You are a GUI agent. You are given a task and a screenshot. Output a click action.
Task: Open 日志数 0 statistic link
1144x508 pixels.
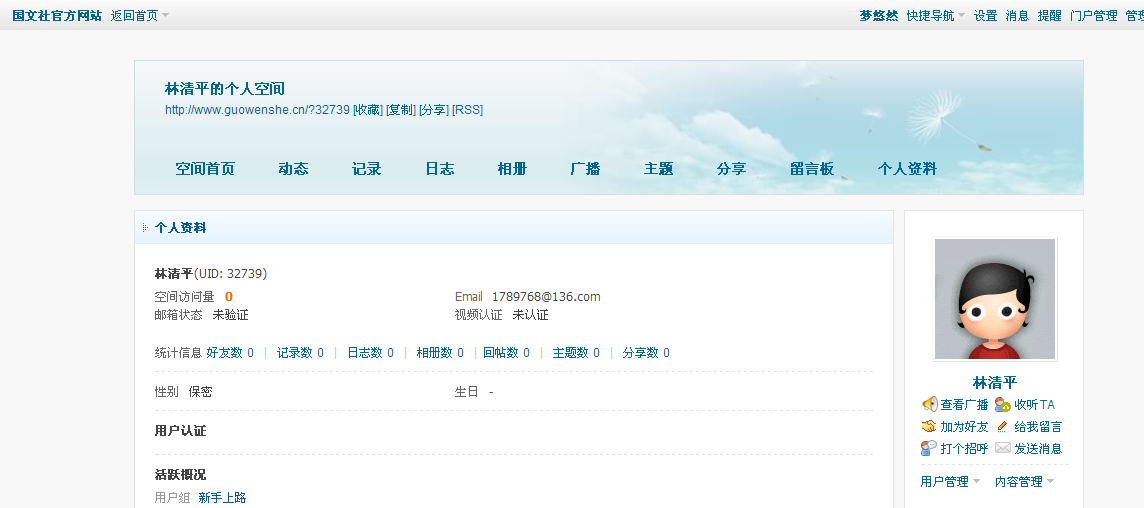pyautogui.click(x=371, y=353)
